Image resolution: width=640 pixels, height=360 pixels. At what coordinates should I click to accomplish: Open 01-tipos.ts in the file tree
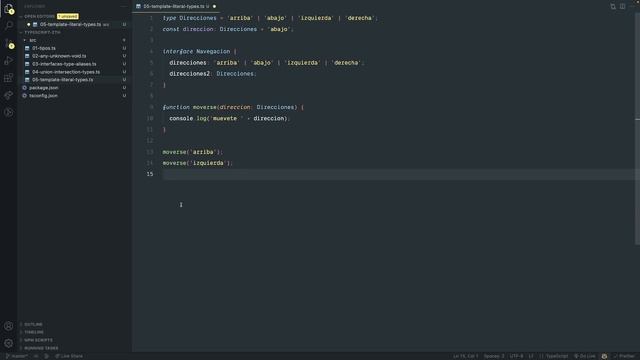coord(44,48)
